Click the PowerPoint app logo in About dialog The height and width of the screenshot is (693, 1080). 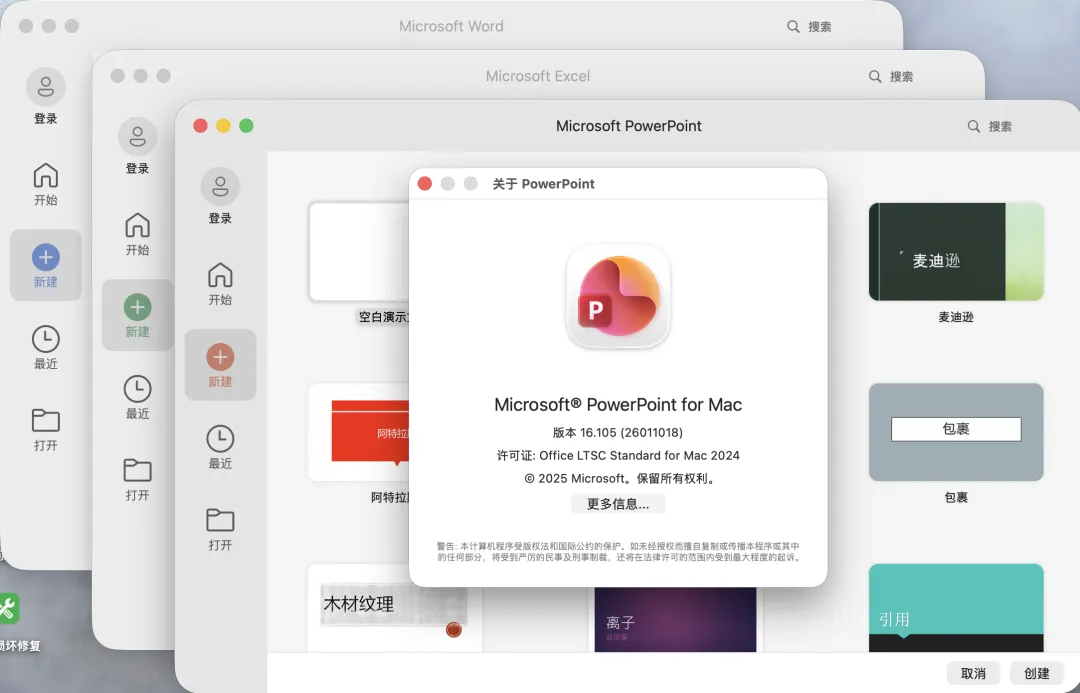pyautogui.click(x=618, y=296)
